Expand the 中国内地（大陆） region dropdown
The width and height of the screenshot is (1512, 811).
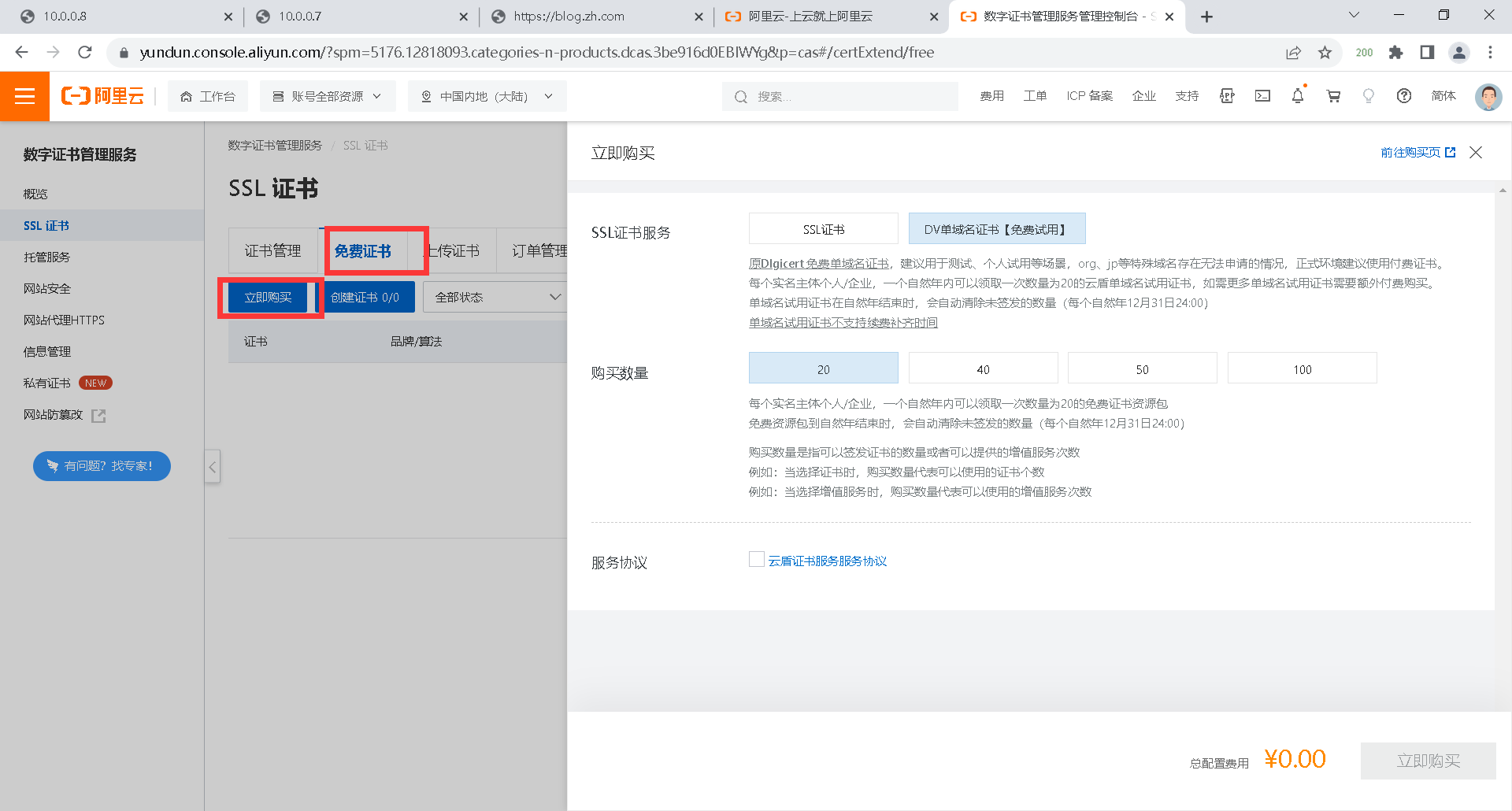coord(487,96)
